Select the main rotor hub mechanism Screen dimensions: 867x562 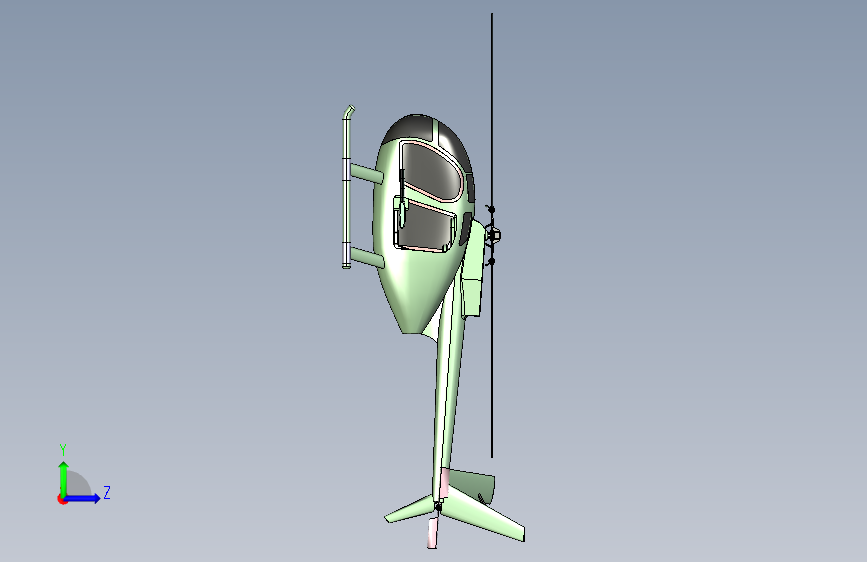[x=493, y=235]
